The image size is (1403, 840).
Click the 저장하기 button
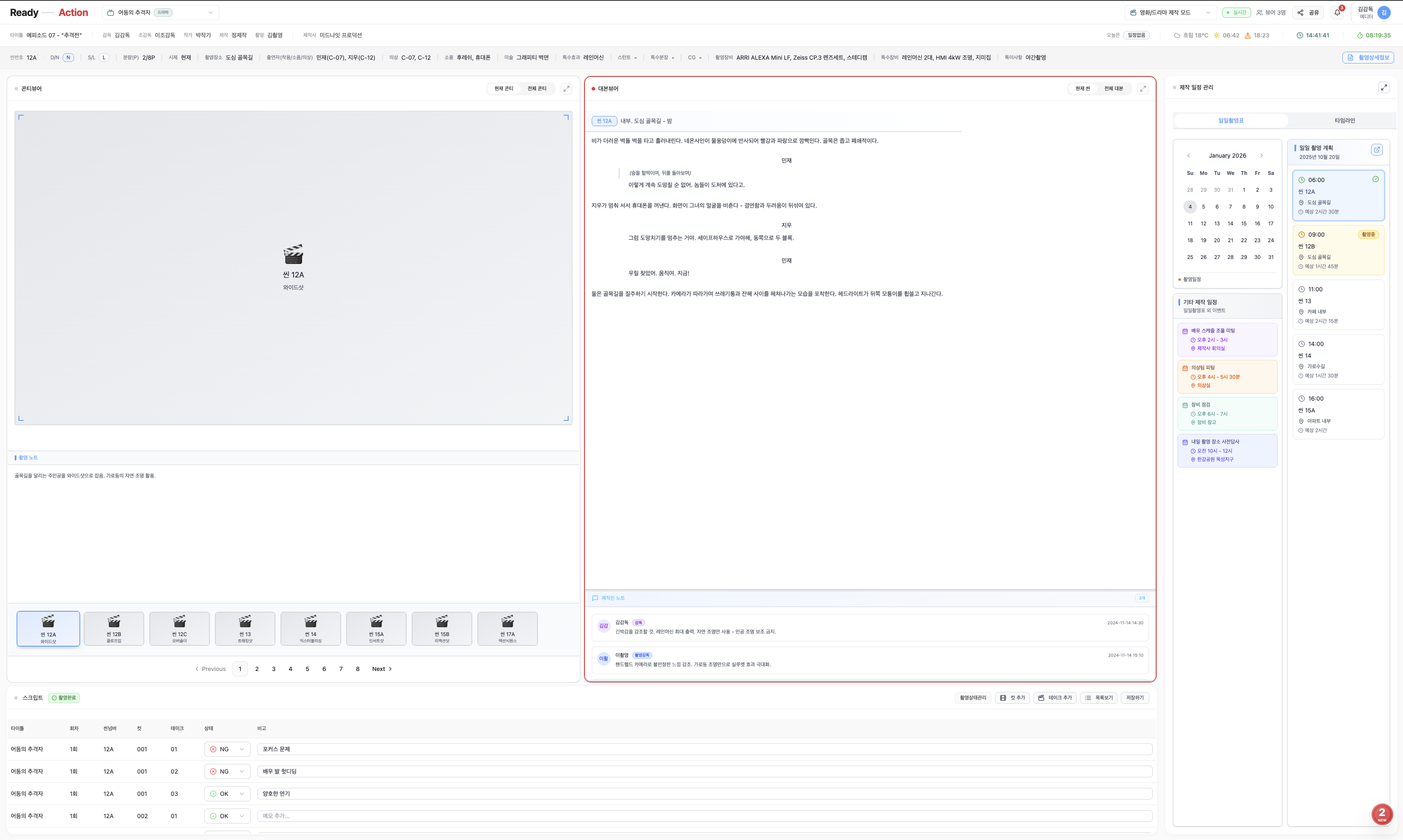click(1135, 698)
